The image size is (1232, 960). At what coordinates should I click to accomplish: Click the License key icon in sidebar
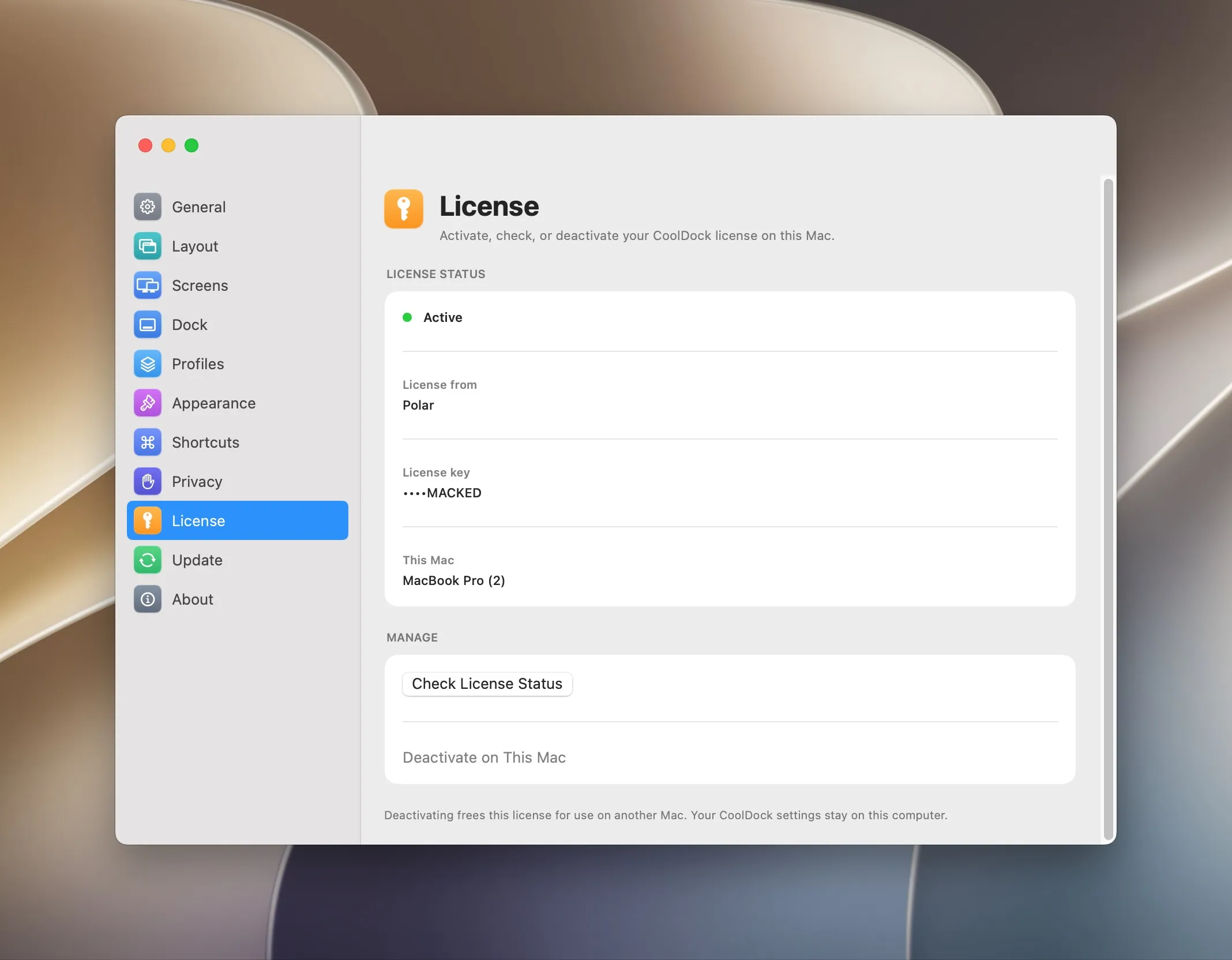(x=148, y=520)
